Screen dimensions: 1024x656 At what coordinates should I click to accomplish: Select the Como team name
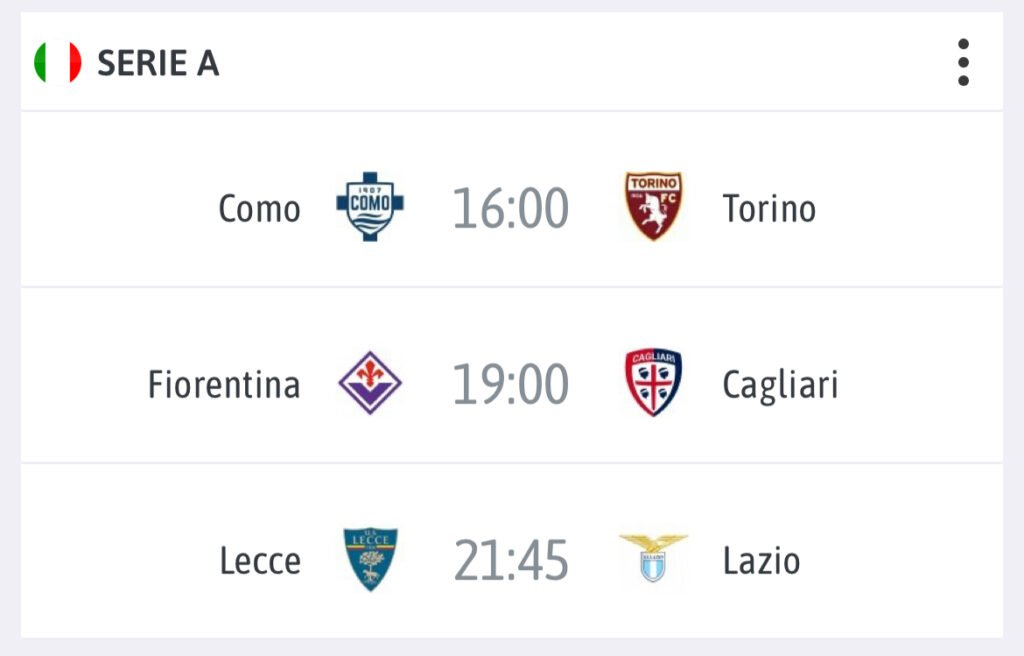pos(259,210)
